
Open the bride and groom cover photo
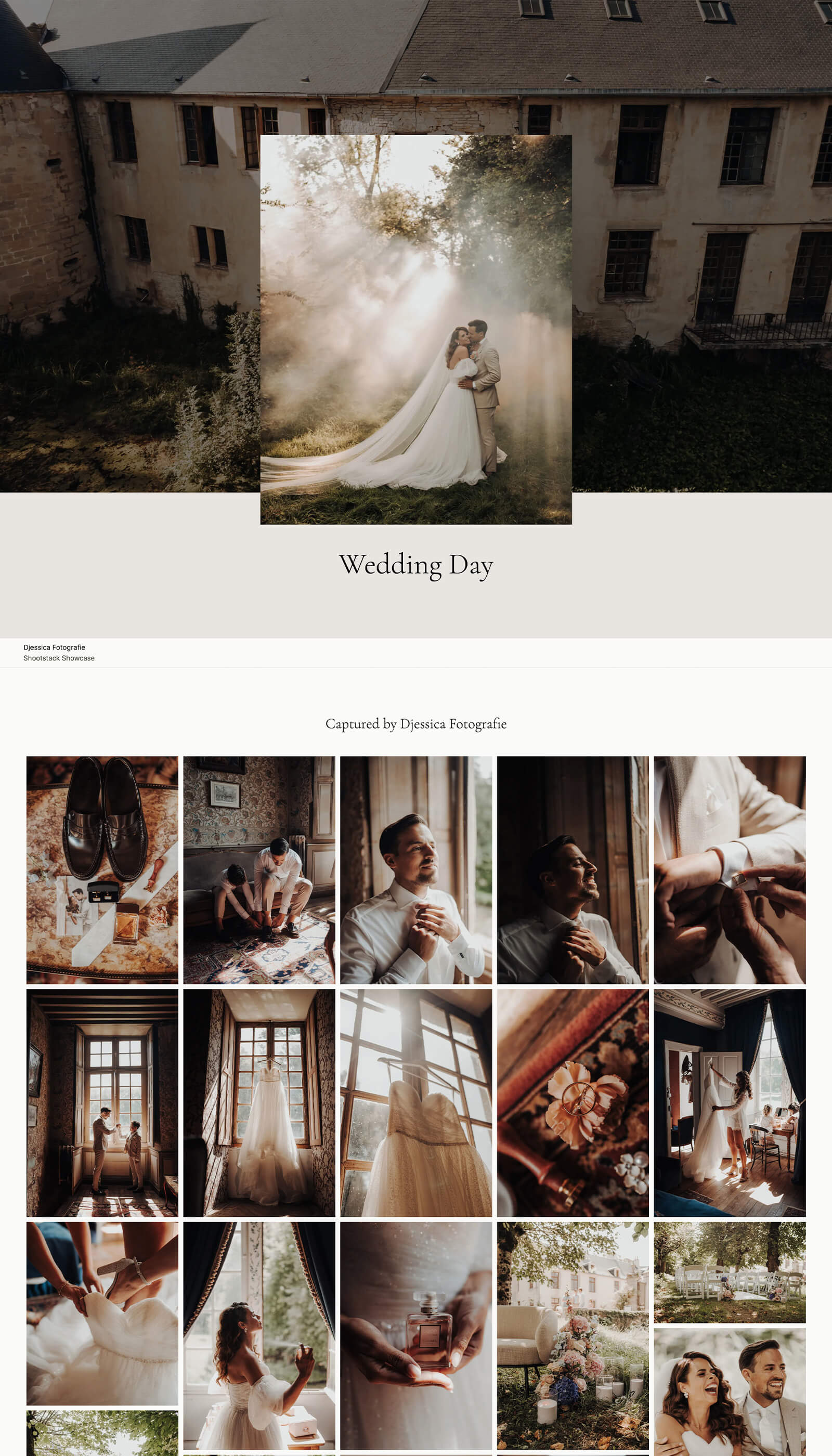pos(416,329)
